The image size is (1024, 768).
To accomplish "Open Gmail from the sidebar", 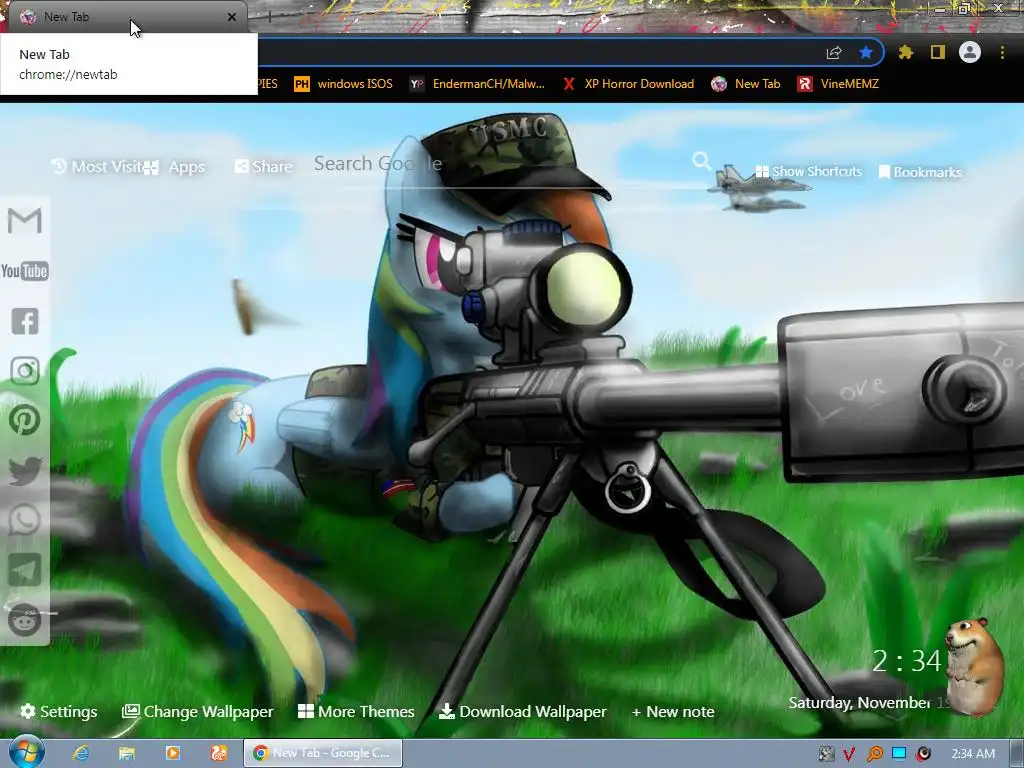I will [25, 221].
